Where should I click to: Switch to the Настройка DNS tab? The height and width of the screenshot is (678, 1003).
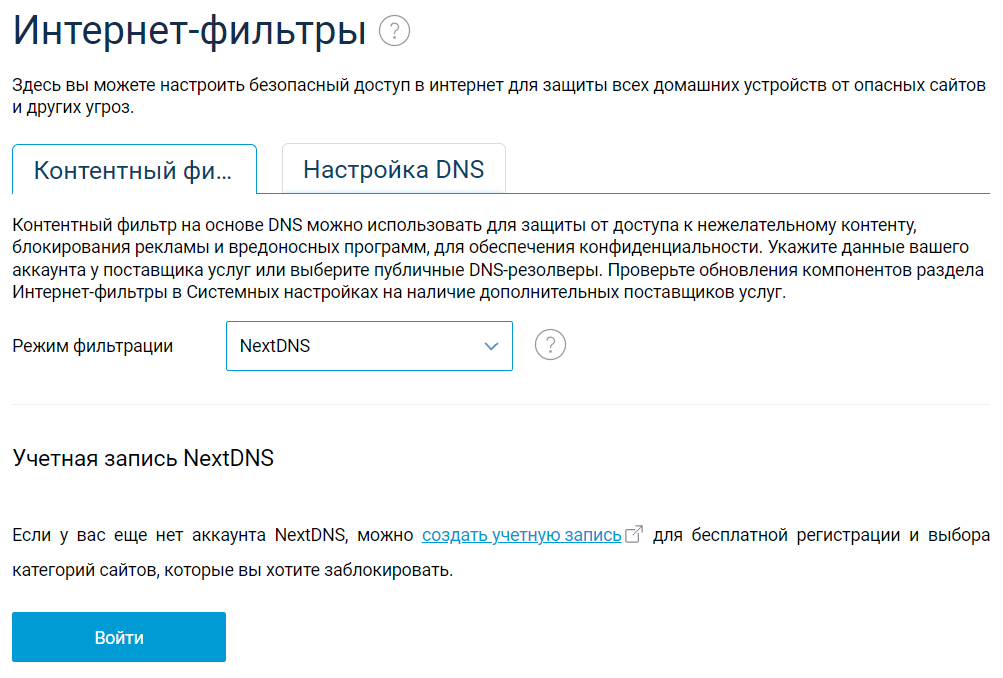click(x=393, y=168)
